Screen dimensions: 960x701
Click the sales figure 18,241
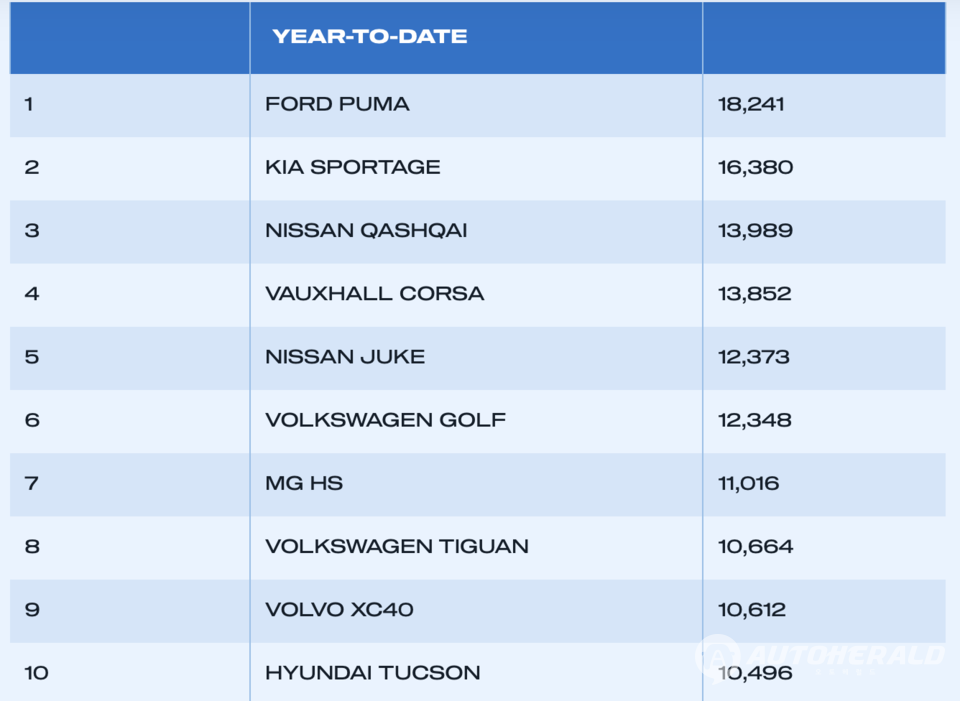[x=751, y=104]
